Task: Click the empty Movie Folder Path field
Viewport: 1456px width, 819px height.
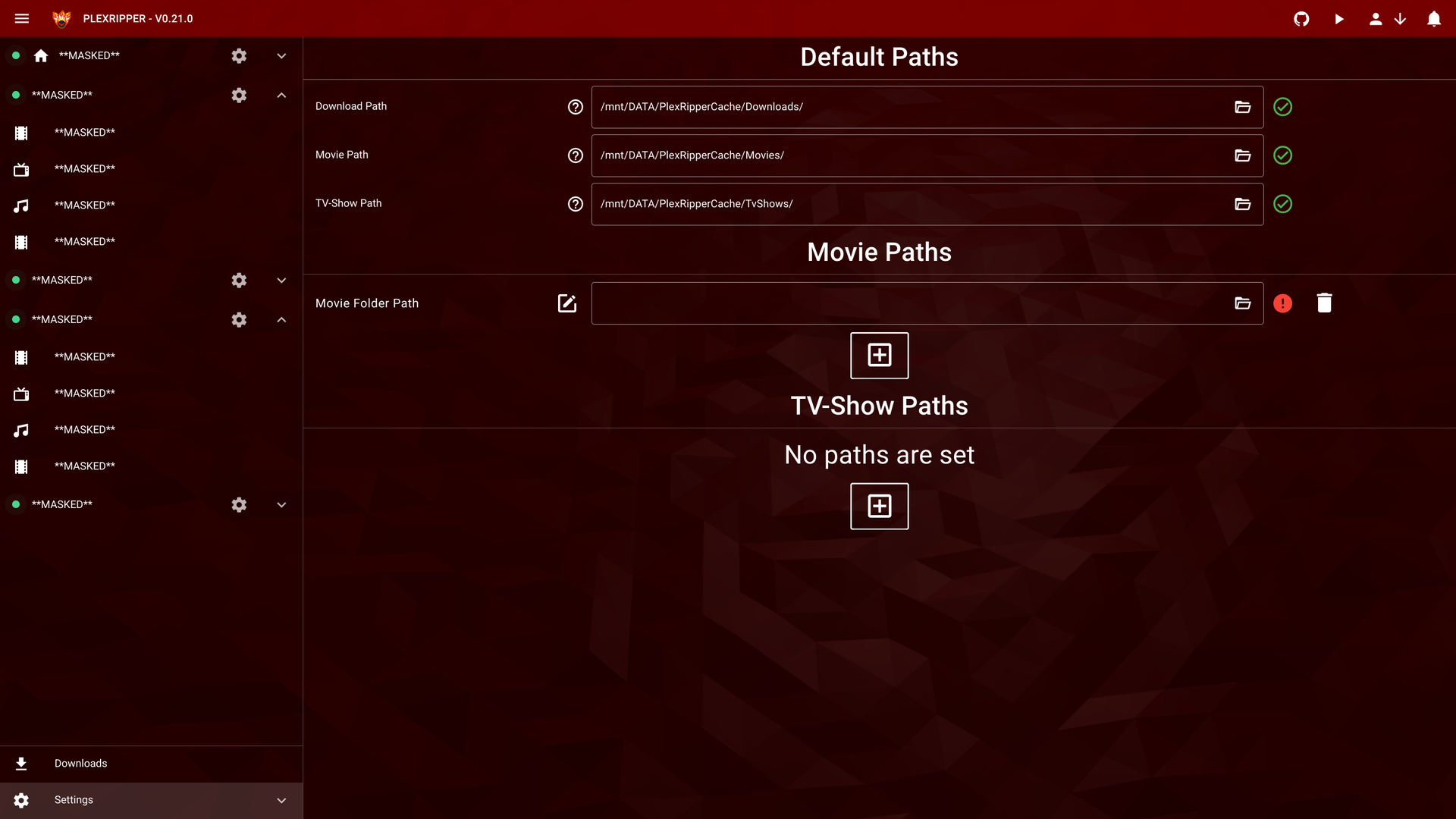Action: [x=910, y=303]
